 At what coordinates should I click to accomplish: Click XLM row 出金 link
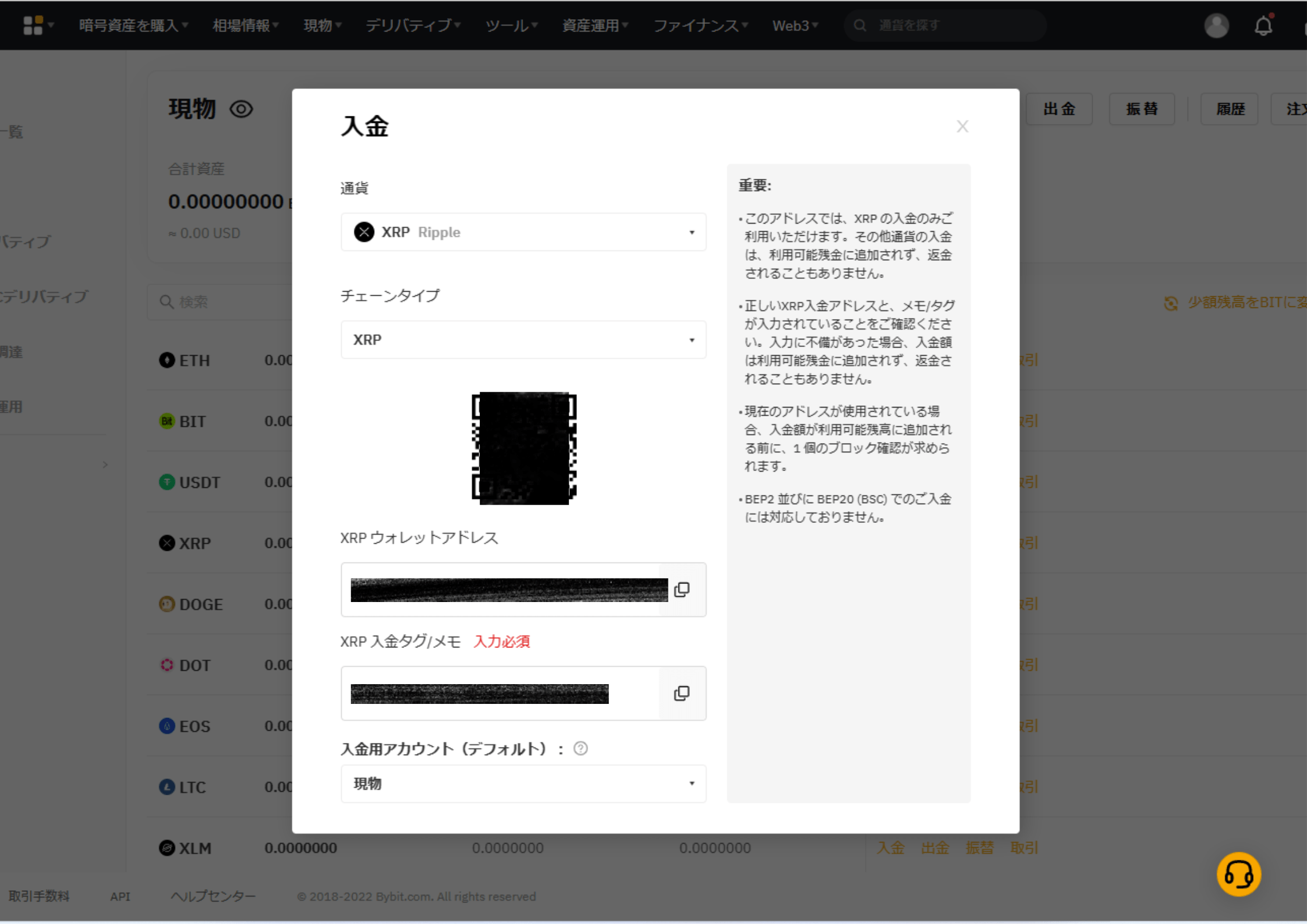click(934, 848)
